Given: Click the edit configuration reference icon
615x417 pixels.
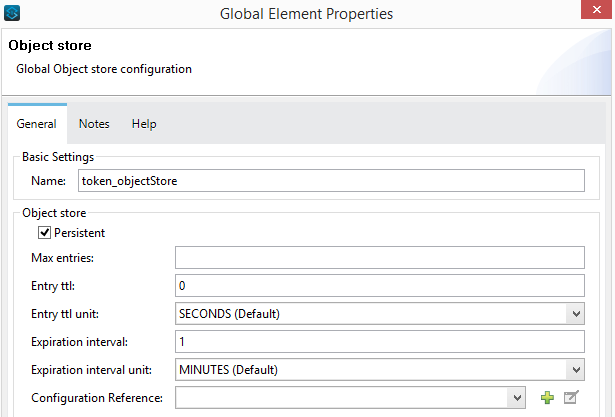Looking at the screenshot, I should 571,398.
